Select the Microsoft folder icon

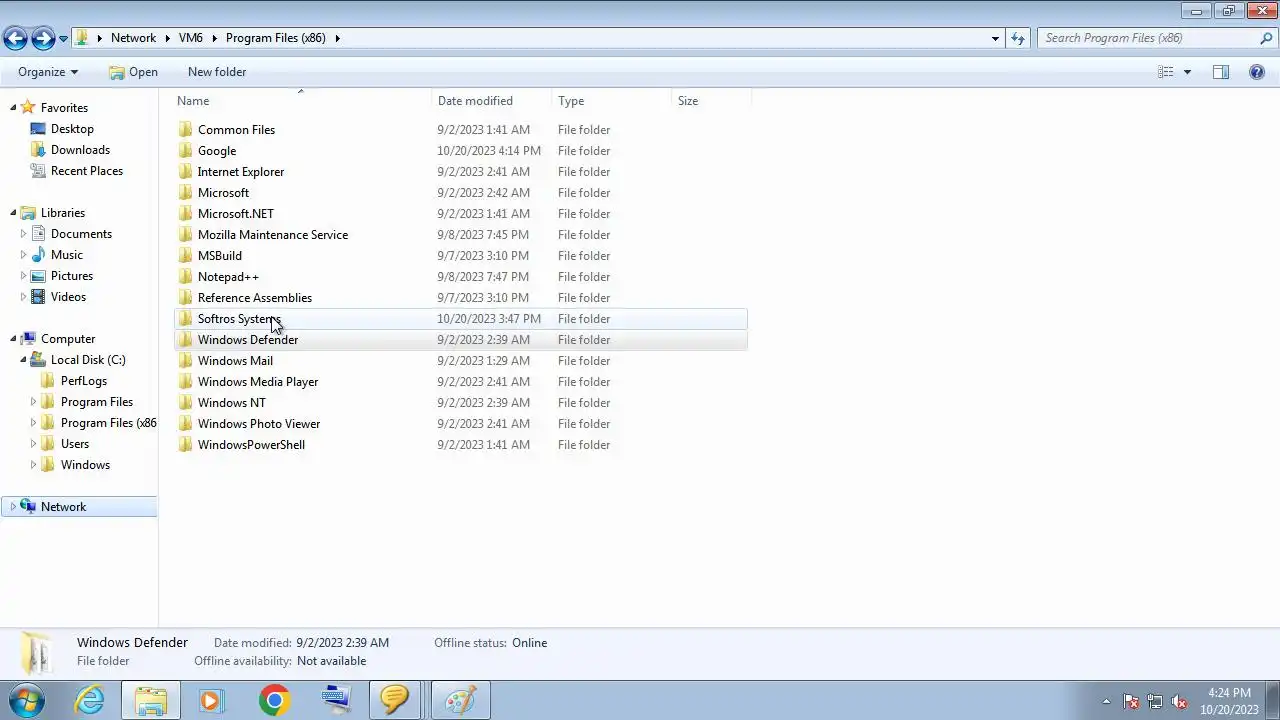pyautogui.click(x=185, y=193)
